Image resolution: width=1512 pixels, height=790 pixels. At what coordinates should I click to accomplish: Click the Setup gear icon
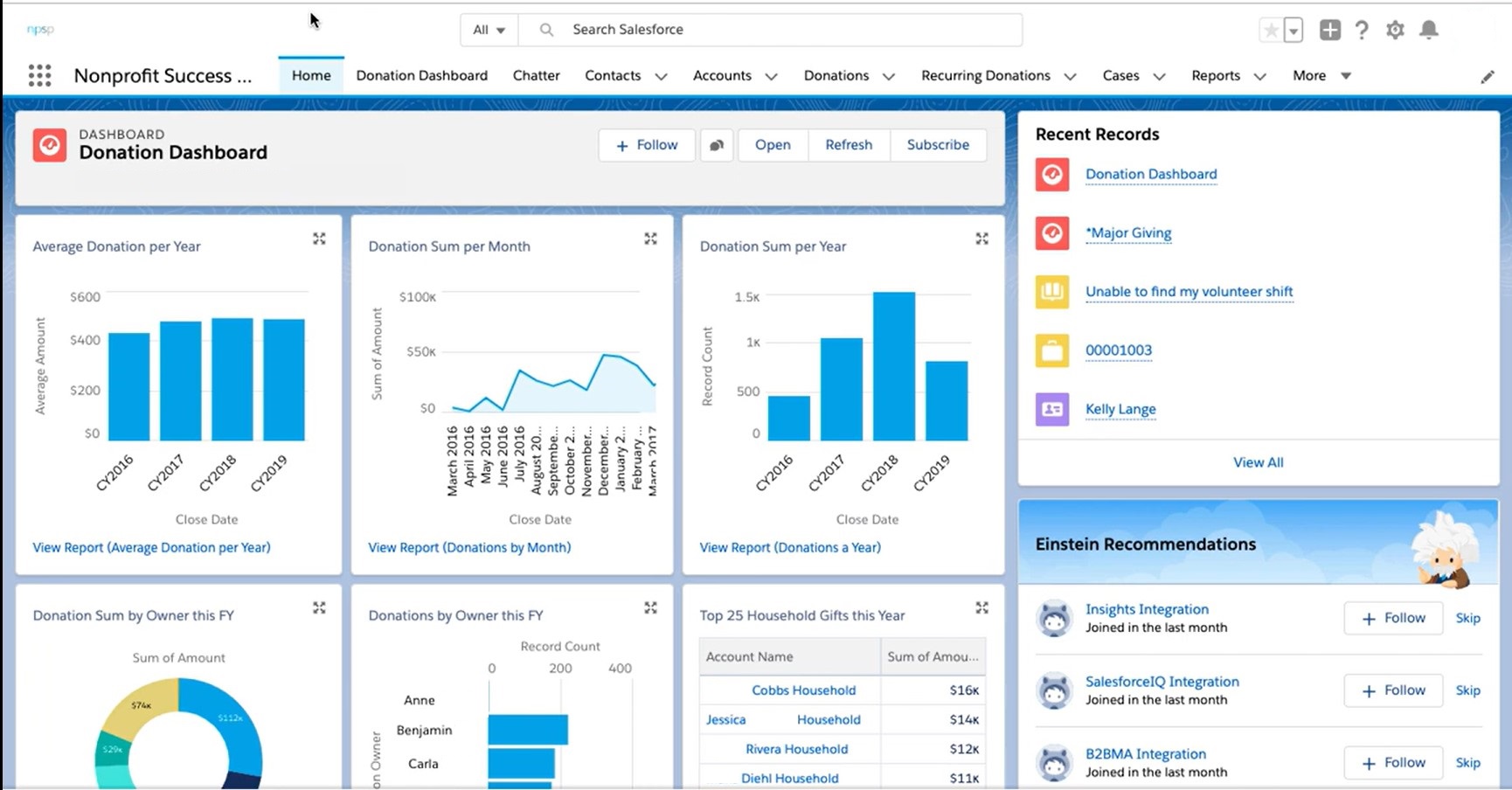pyautogui.click(x=1395, y=29)
